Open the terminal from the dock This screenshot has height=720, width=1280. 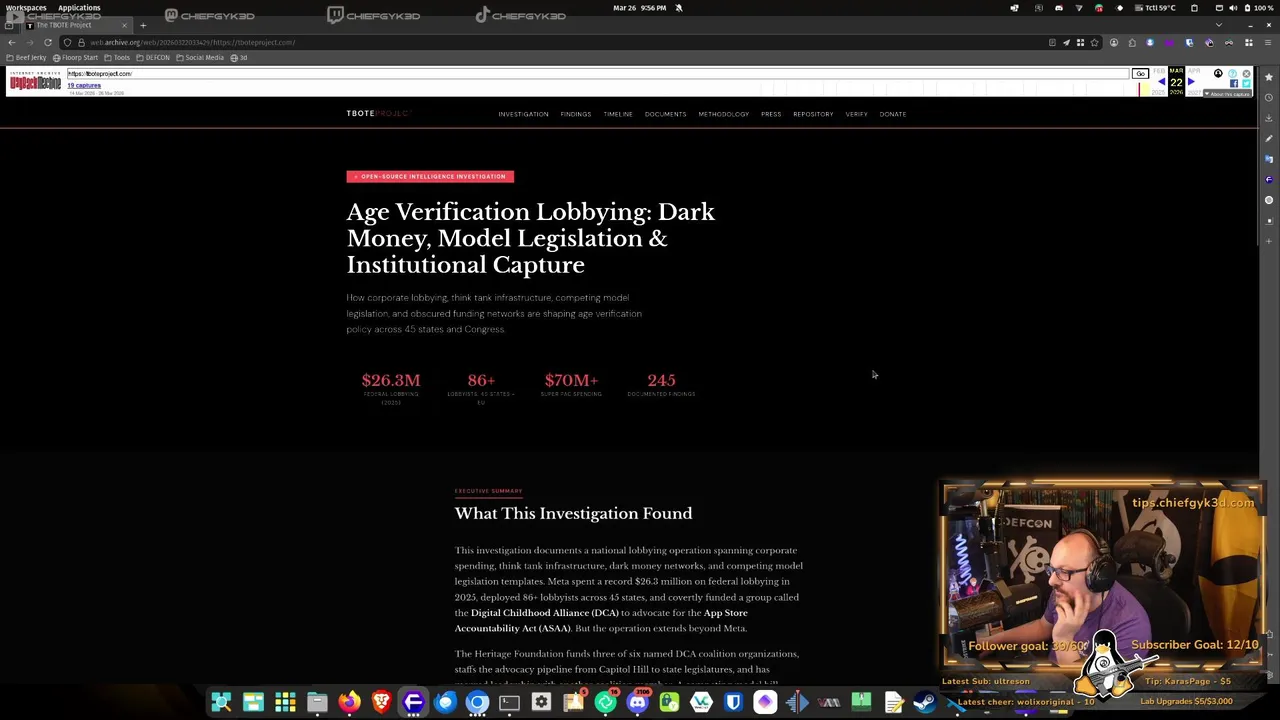(509, 702)
